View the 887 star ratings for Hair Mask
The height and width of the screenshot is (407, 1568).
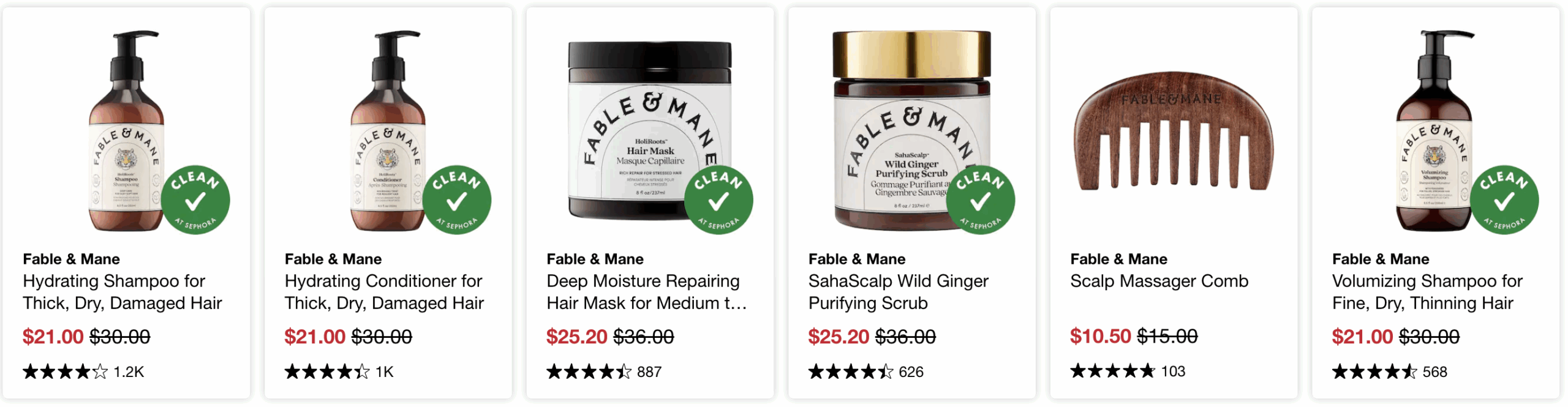(604, 372)
